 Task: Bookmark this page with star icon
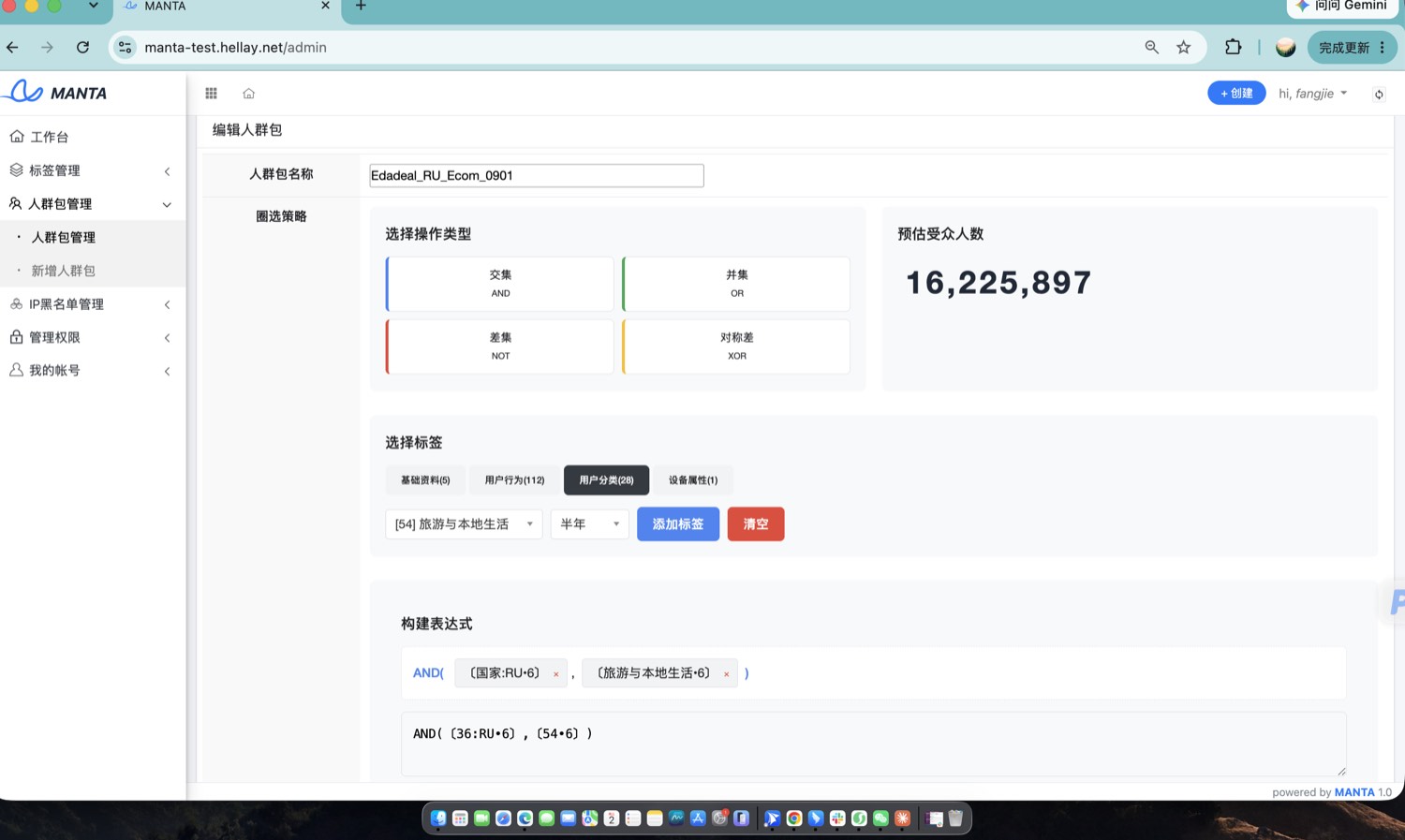[x=1183, y=47]
